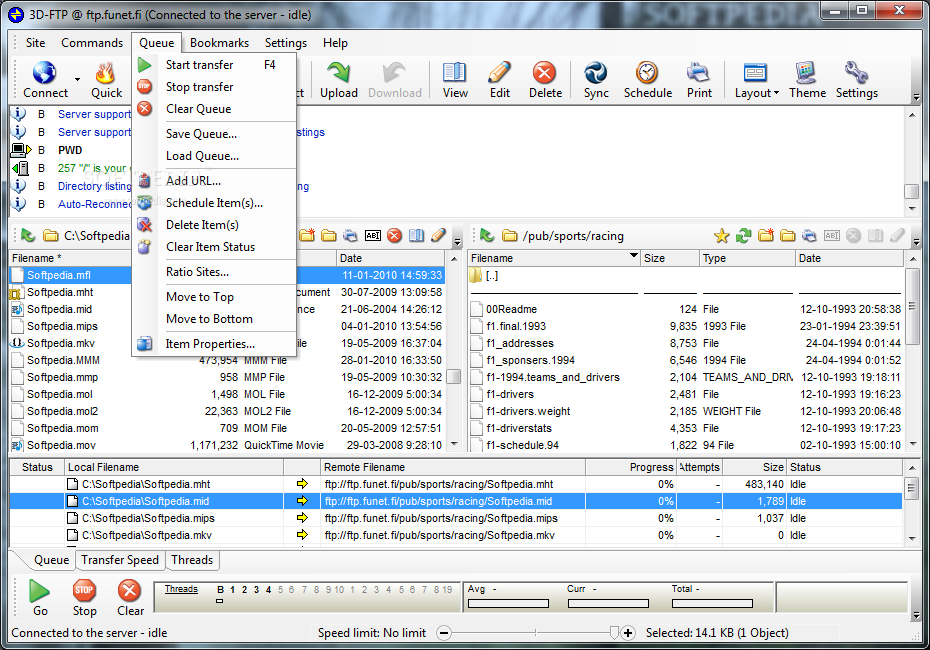Choose Move to Bottom
Viewport: 930px width, 650px height.
click(214, 318)
